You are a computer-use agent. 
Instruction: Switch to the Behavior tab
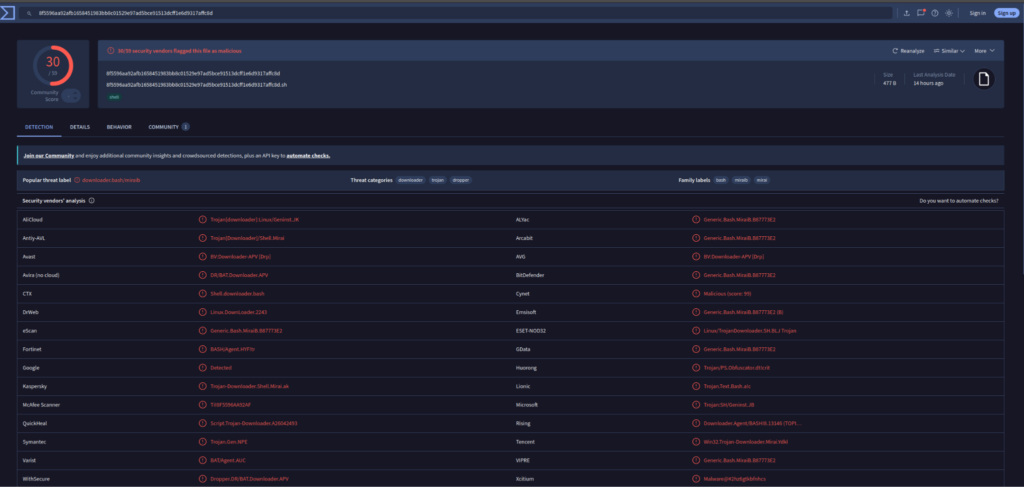119,127
